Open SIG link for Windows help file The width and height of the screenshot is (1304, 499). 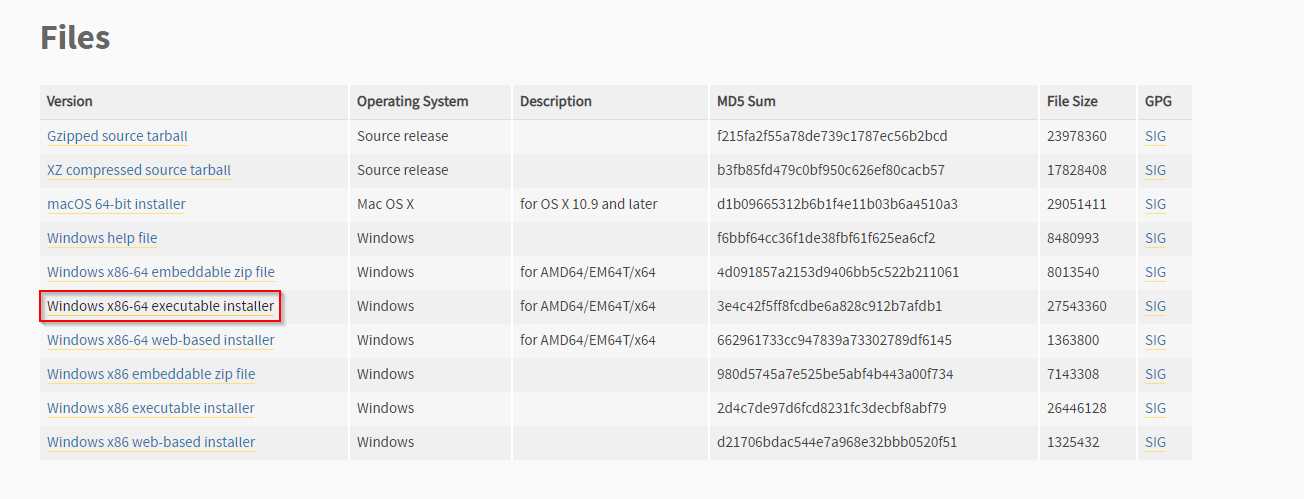point(1155,238)
